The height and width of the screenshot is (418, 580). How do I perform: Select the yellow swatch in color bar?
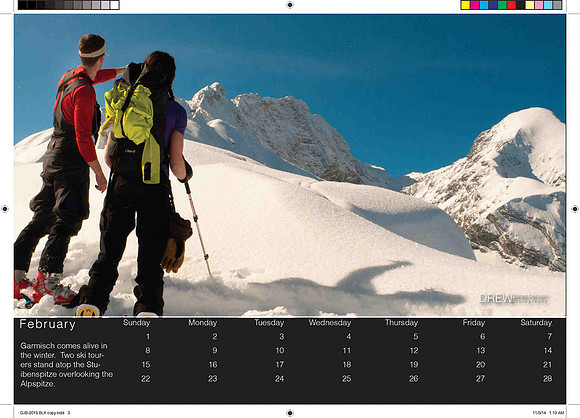click(x=466, y=5)
